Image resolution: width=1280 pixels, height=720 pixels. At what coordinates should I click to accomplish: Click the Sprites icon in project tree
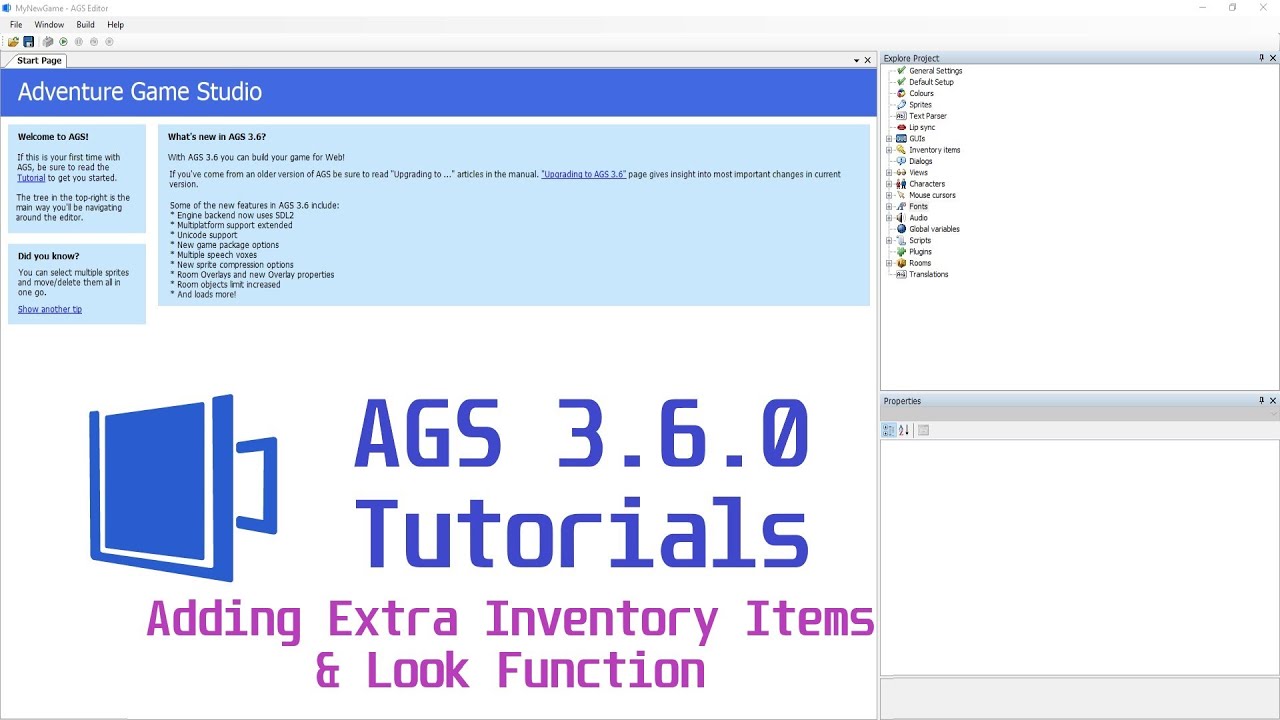[x=901, y=105]
